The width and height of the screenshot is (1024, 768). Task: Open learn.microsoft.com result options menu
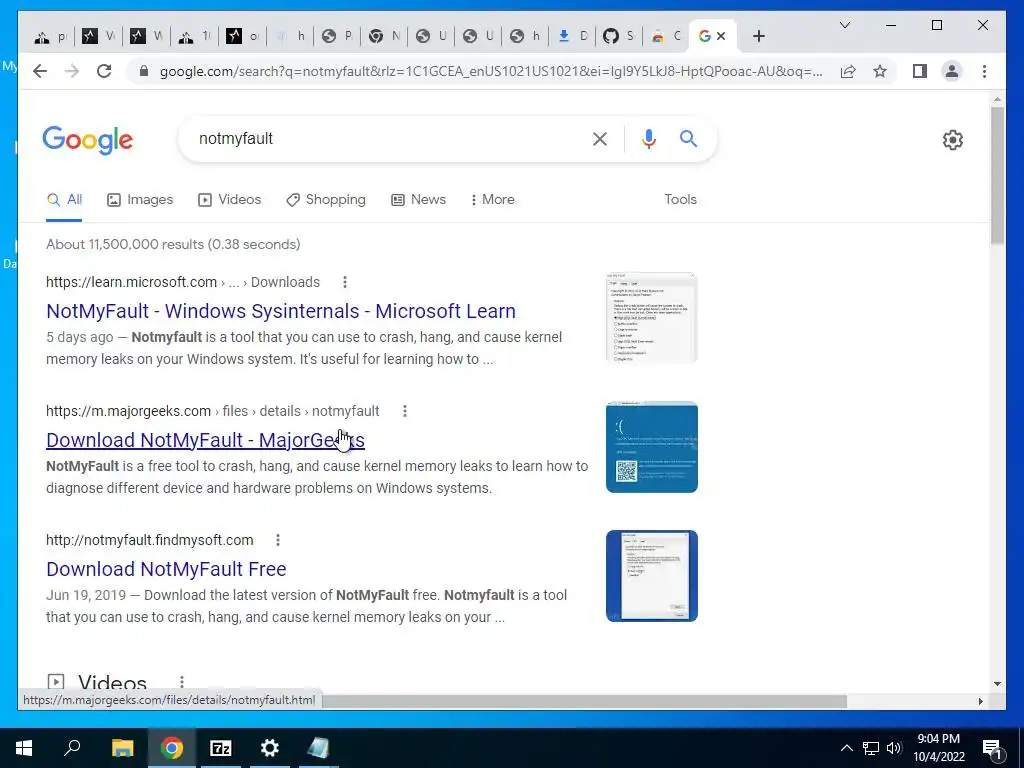pos(345,282)
